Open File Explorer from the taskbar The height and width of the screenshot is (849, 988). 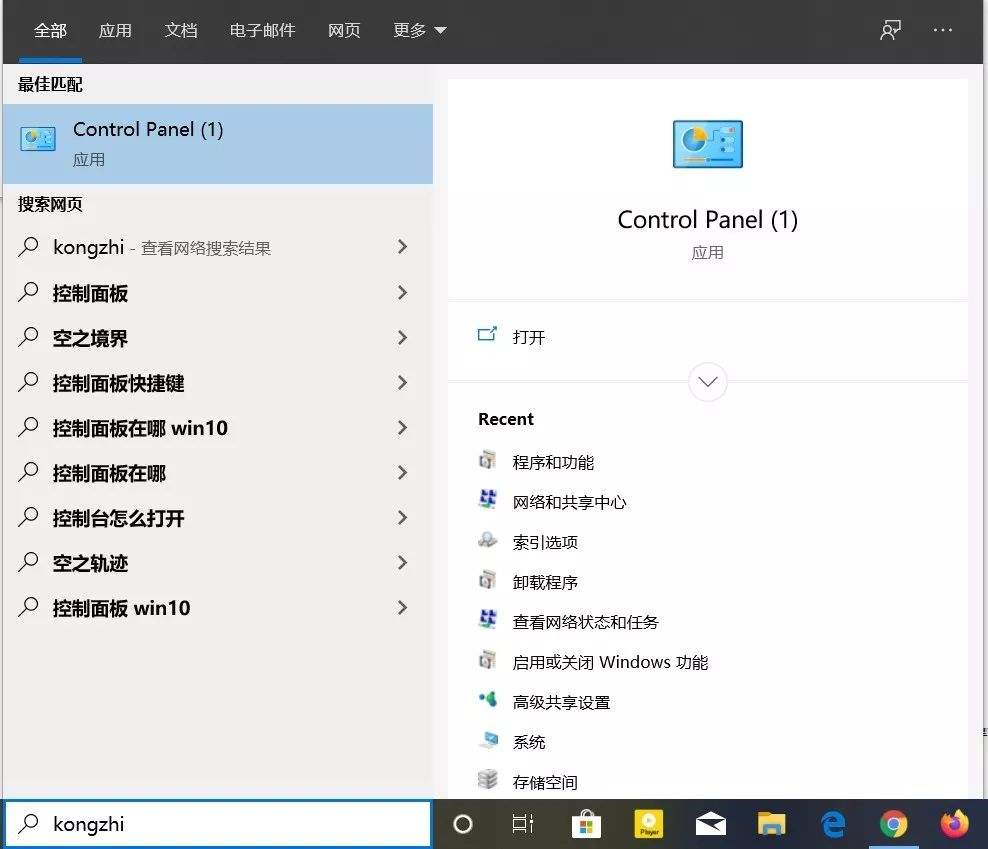(771, 824)
